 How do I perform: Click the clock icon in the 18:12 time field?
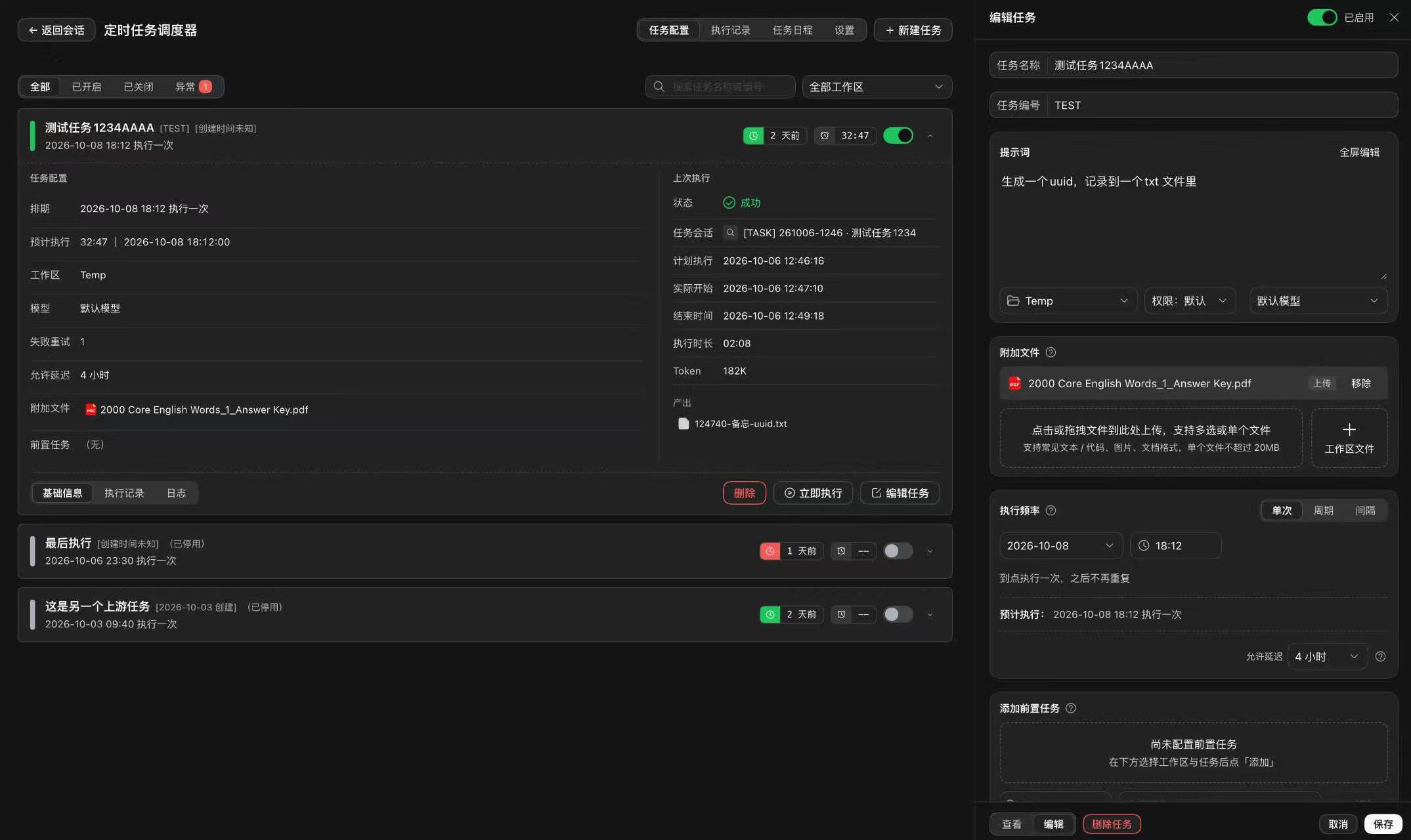(1144, 546)
